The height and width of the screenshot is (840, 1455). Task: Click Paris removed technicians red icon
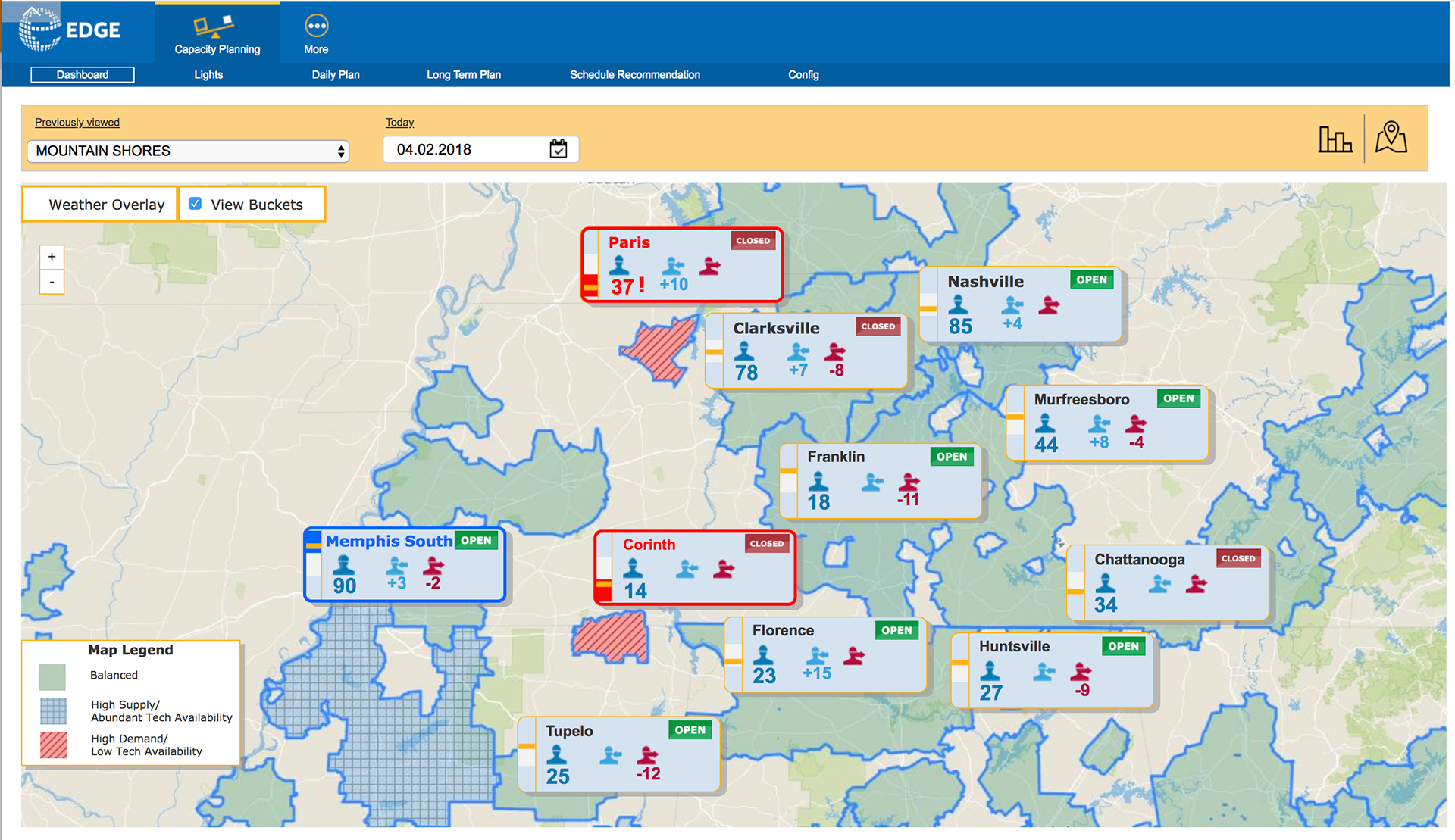pos(710,266)
